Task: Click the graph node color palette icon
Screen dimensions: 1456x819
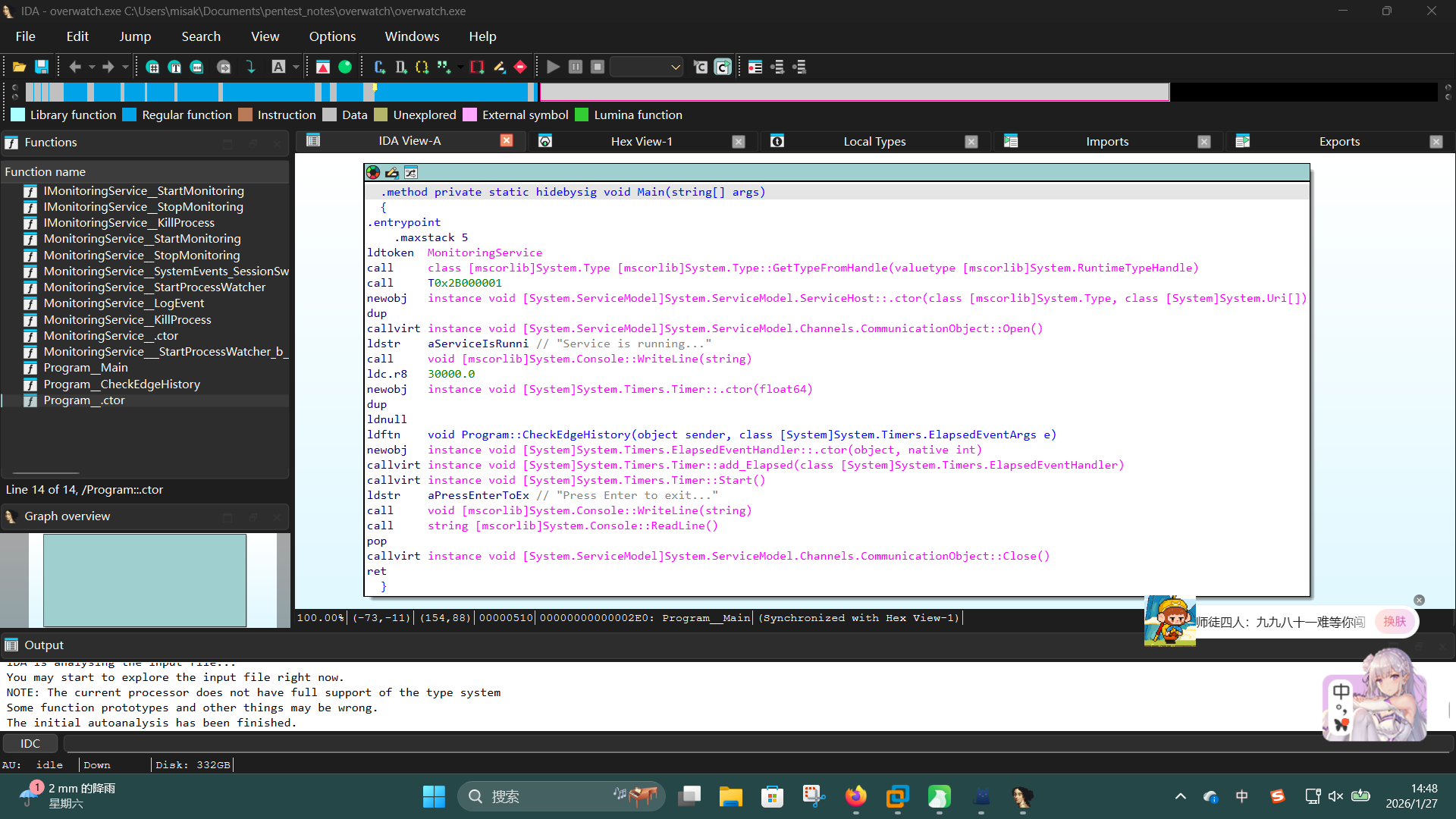Action: (x=372, y=173)
